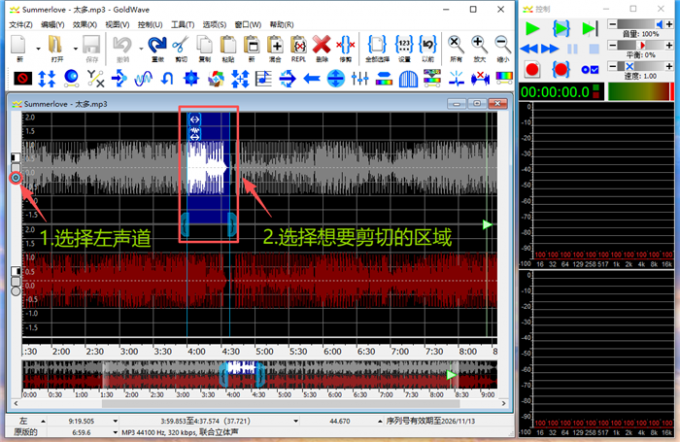Viewport: 680px width, 442px height.
Task: Click the speed slider in control panel
Action: [643, 65]
